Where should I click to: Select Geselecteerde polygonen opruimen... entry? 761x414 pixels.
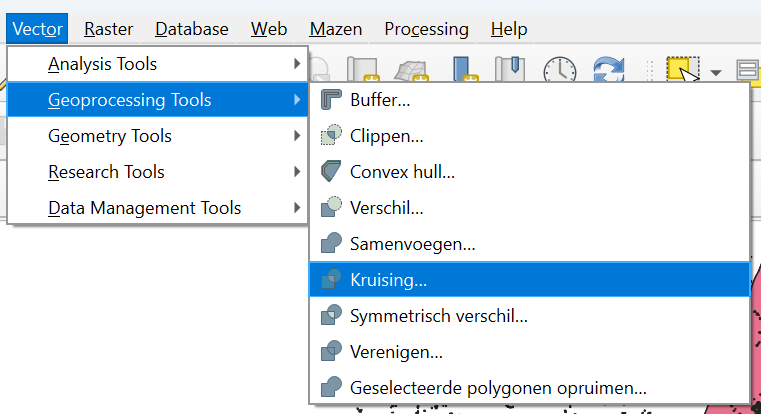tap(498, 388)
